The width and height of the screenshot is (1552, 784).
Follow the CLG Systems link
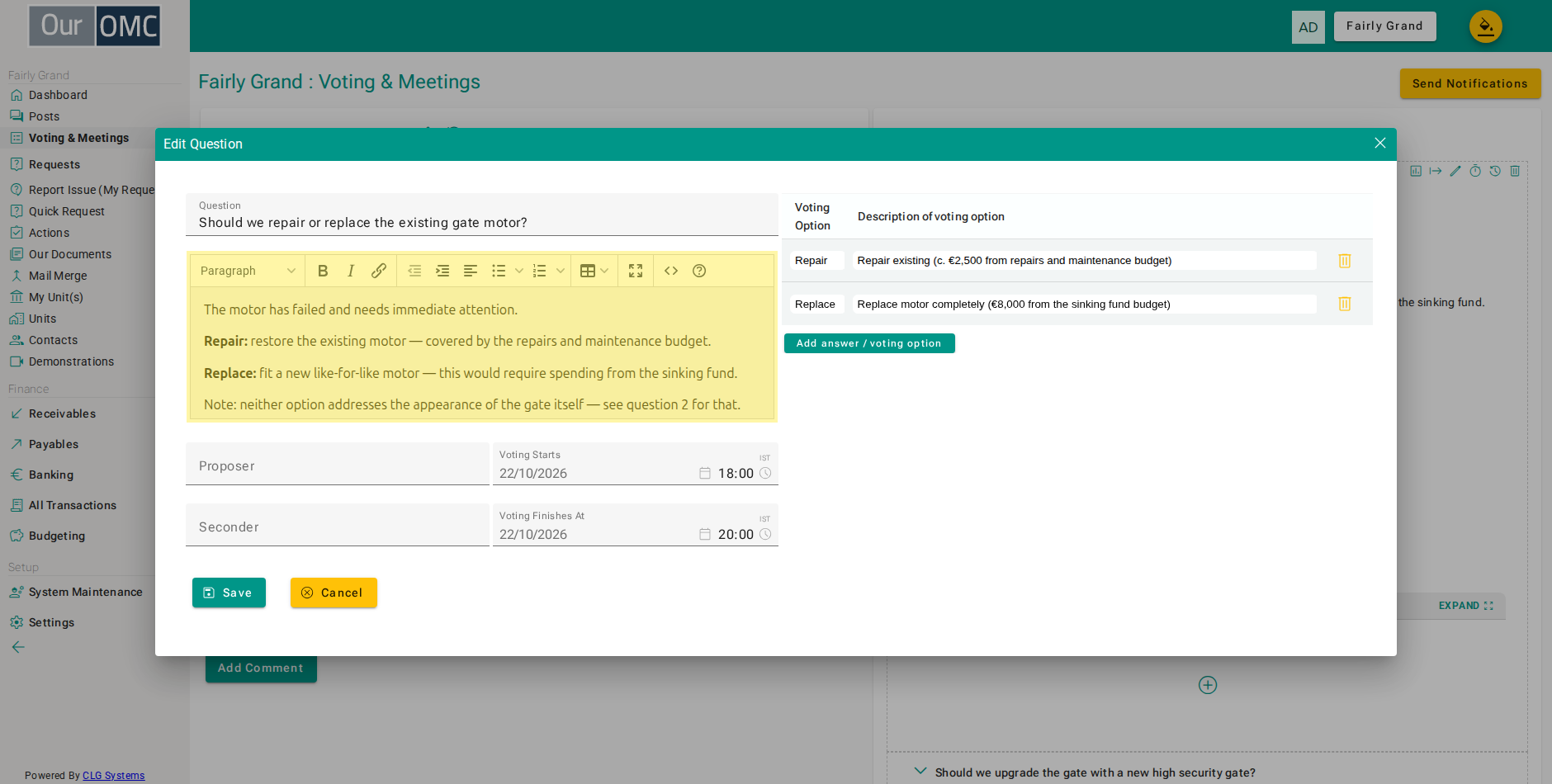(113, 776)
